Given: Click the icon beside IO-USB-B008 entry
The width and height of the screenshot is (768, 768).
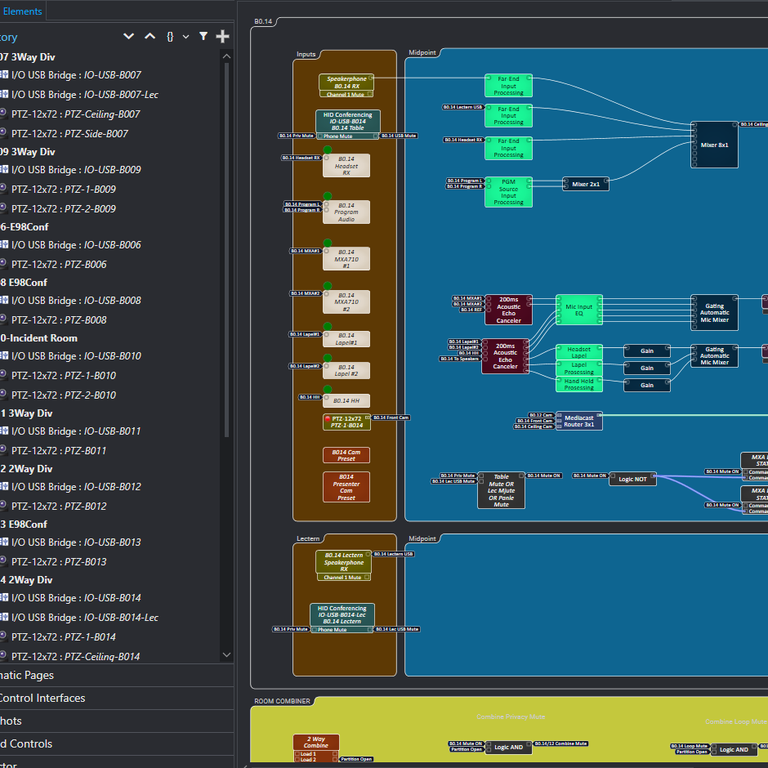Looking at the screenshot, I should (x=4, y=300).
